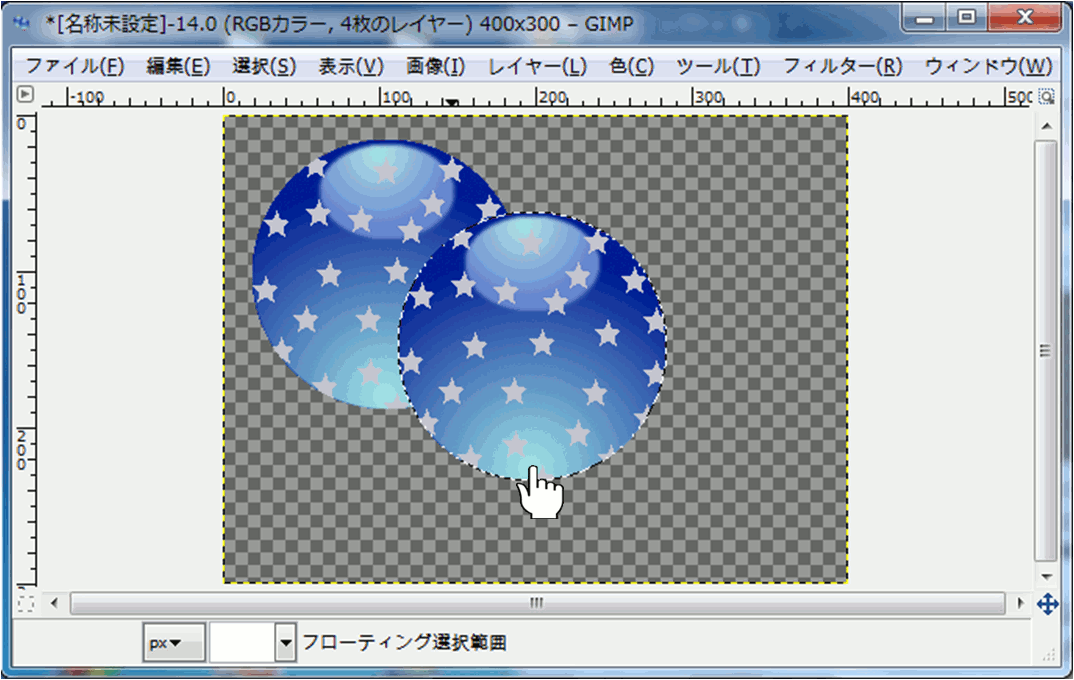Open the navigation preview cross-arrow icon

[1047, 603]
